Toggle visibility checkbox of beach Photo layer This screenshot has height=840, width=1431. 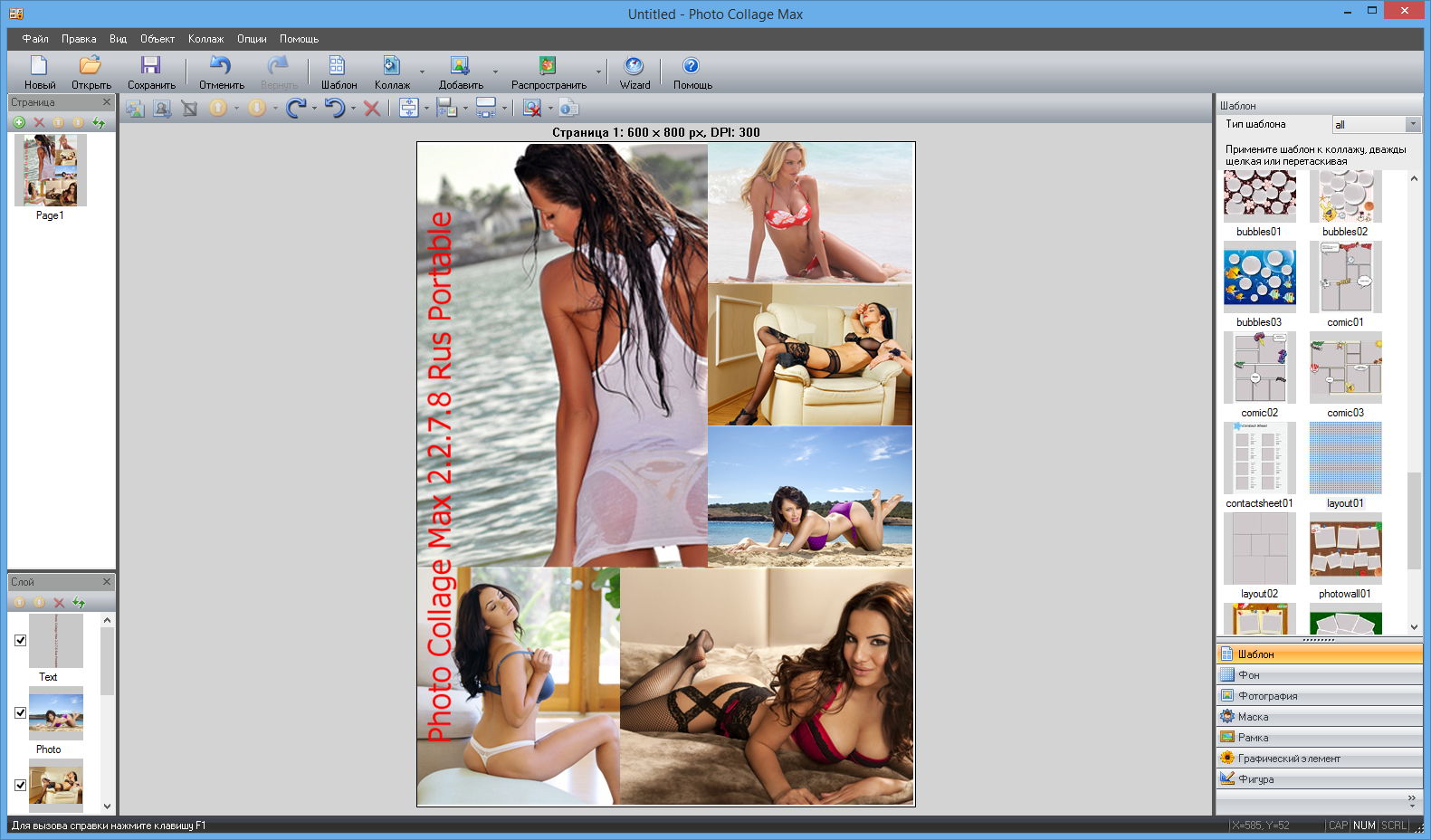click(20, 712)
